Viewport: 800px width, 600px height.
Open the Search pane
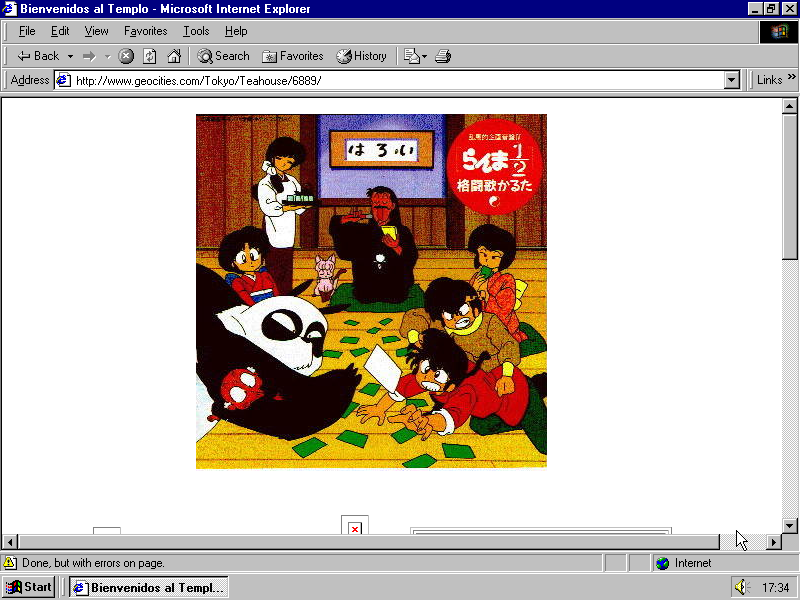[x=223, y=56]
